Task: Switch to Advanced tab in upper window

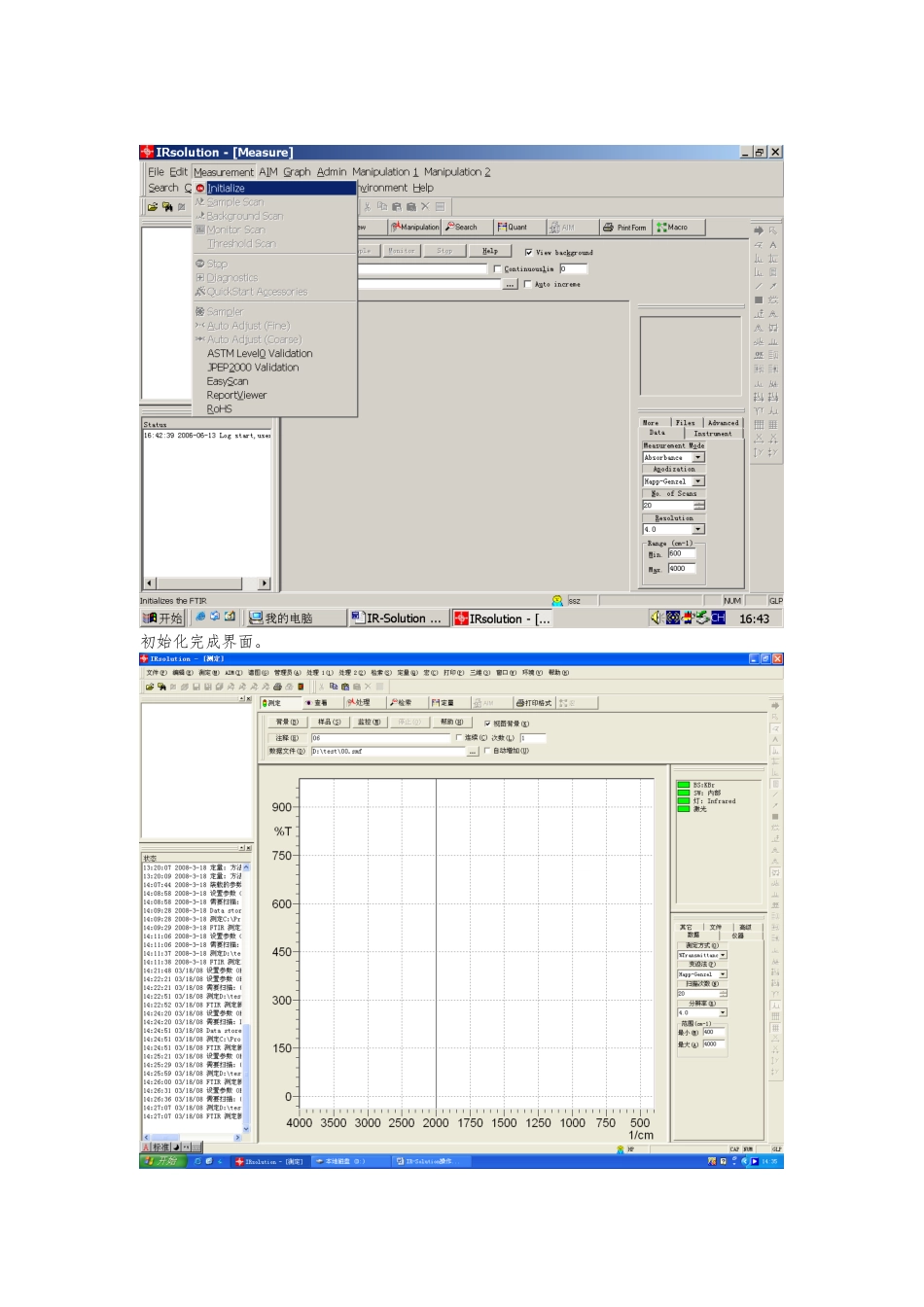Action: coord(723,423)
